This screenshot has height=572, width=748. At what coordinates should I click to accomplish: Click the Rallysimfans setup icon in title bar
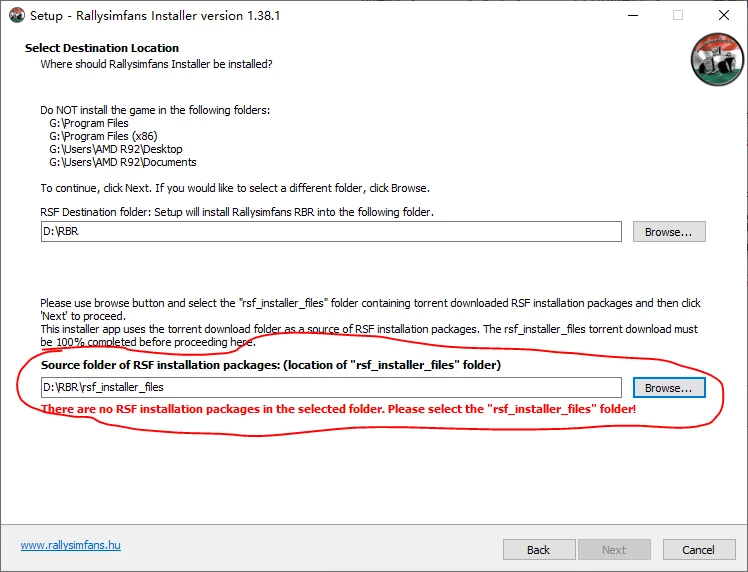click(16, 15)
